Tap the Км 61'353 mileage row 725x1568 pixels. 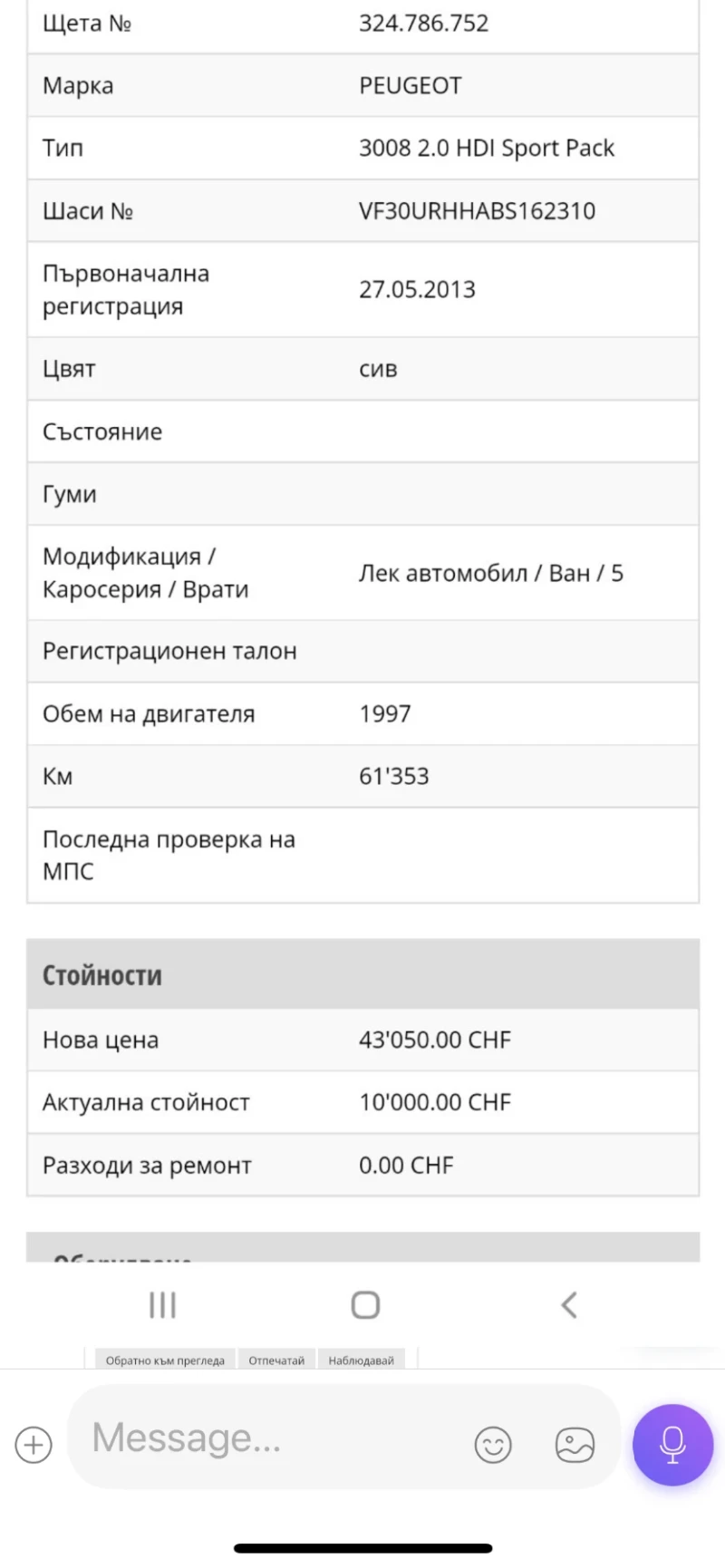[x=362, y=776]
